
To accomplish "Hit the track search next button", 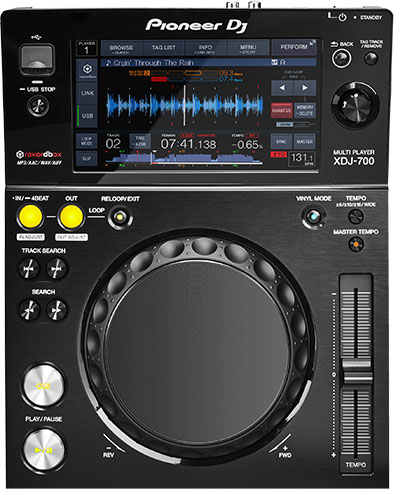I will (x=56, y=269).
